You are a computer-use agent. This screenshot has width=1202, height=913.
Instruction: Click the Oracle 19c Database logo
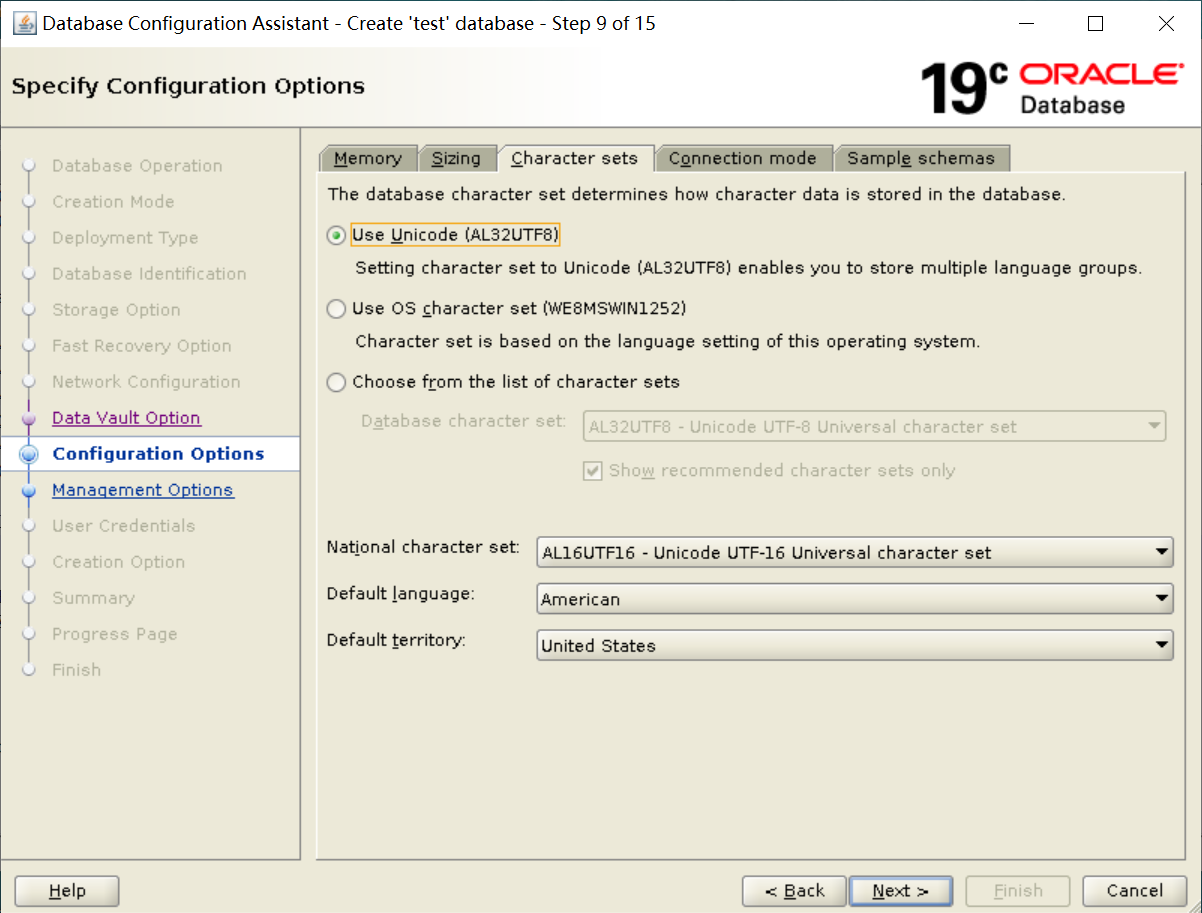click(x=1050, y=87)
